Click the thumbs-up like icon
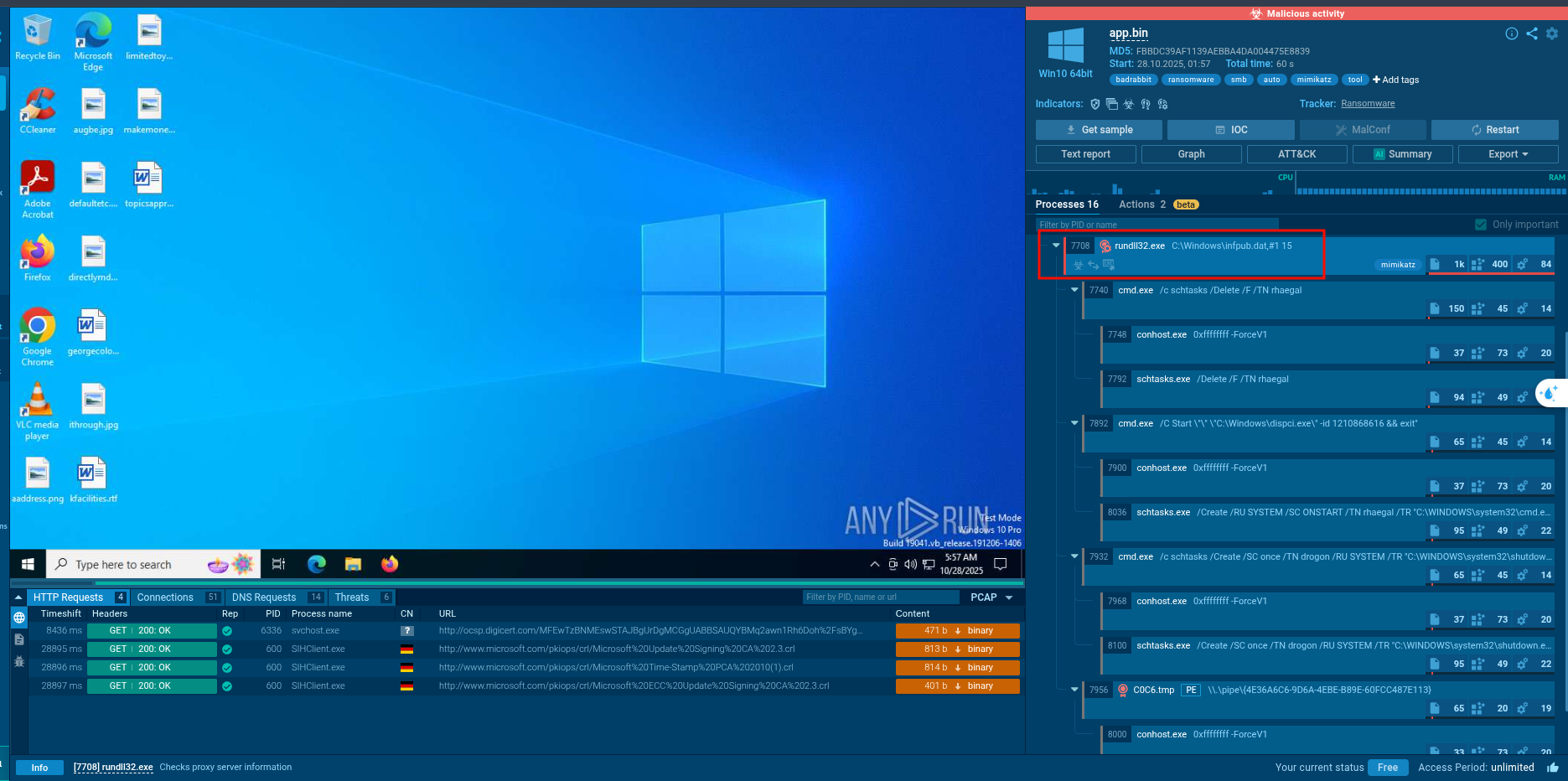The image size is (1568, 781). coord(1553,768)
